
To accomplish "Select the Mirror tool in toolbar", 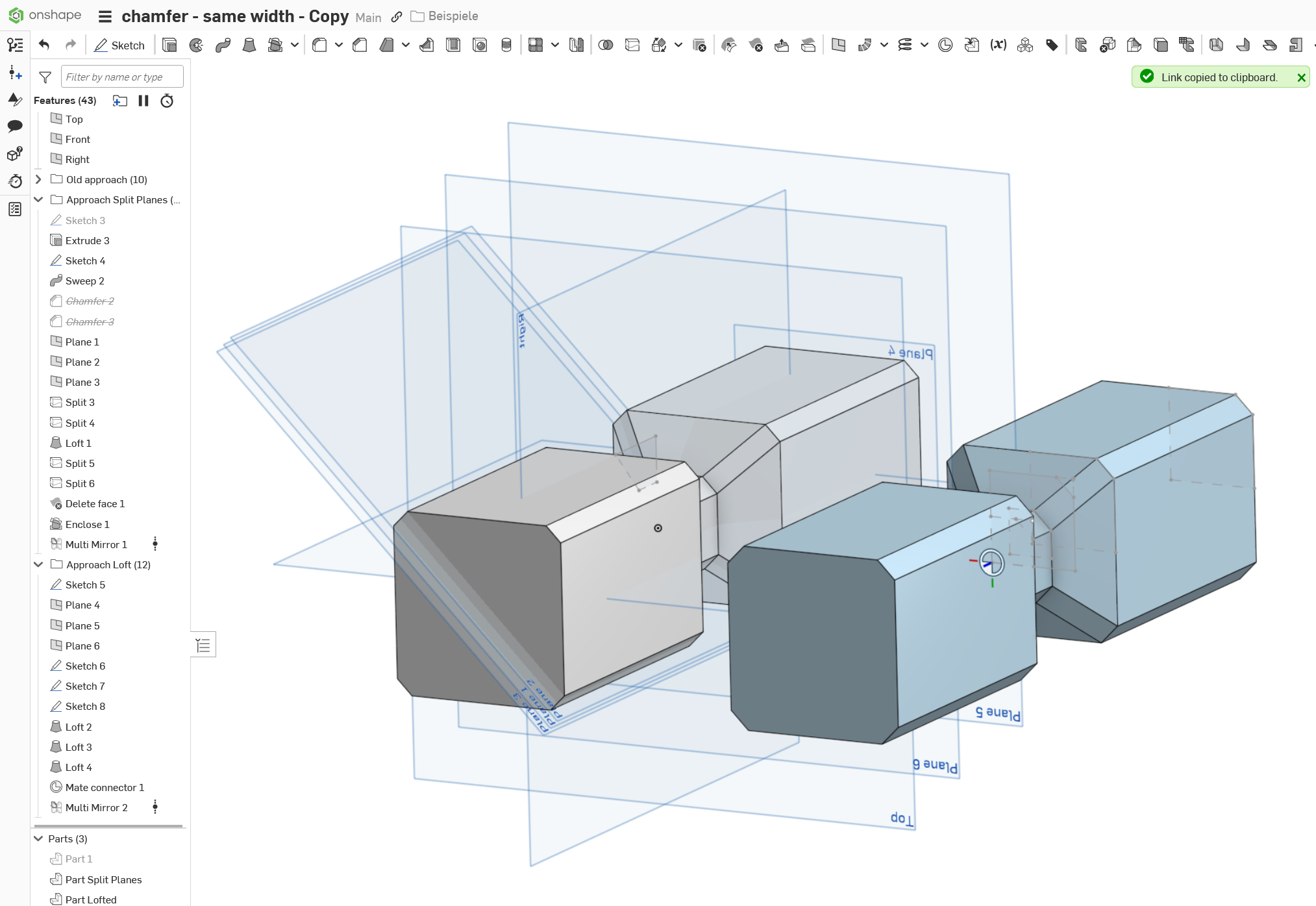I will 576,45.
